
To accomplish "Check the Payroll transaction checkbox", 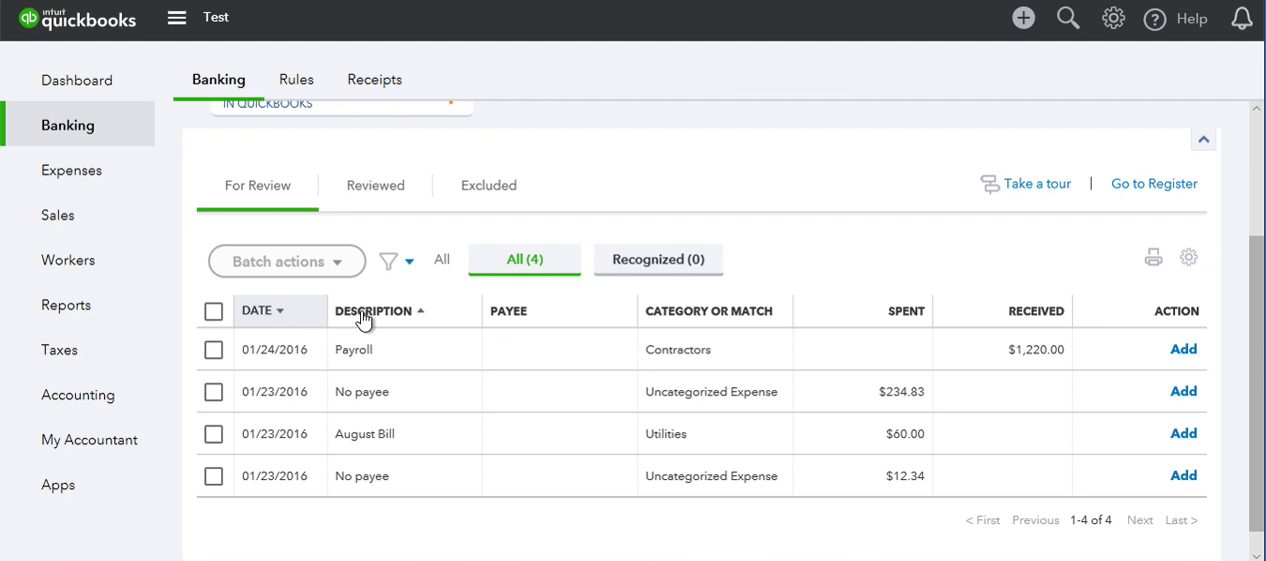I will pos(213,350).
